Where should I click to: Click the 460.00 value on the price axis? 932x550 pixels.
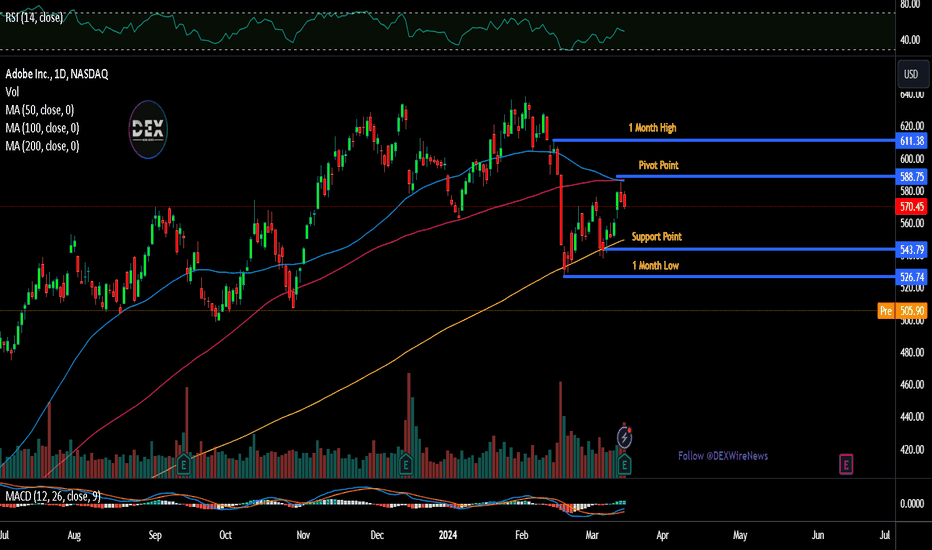[x=912, y=385]
